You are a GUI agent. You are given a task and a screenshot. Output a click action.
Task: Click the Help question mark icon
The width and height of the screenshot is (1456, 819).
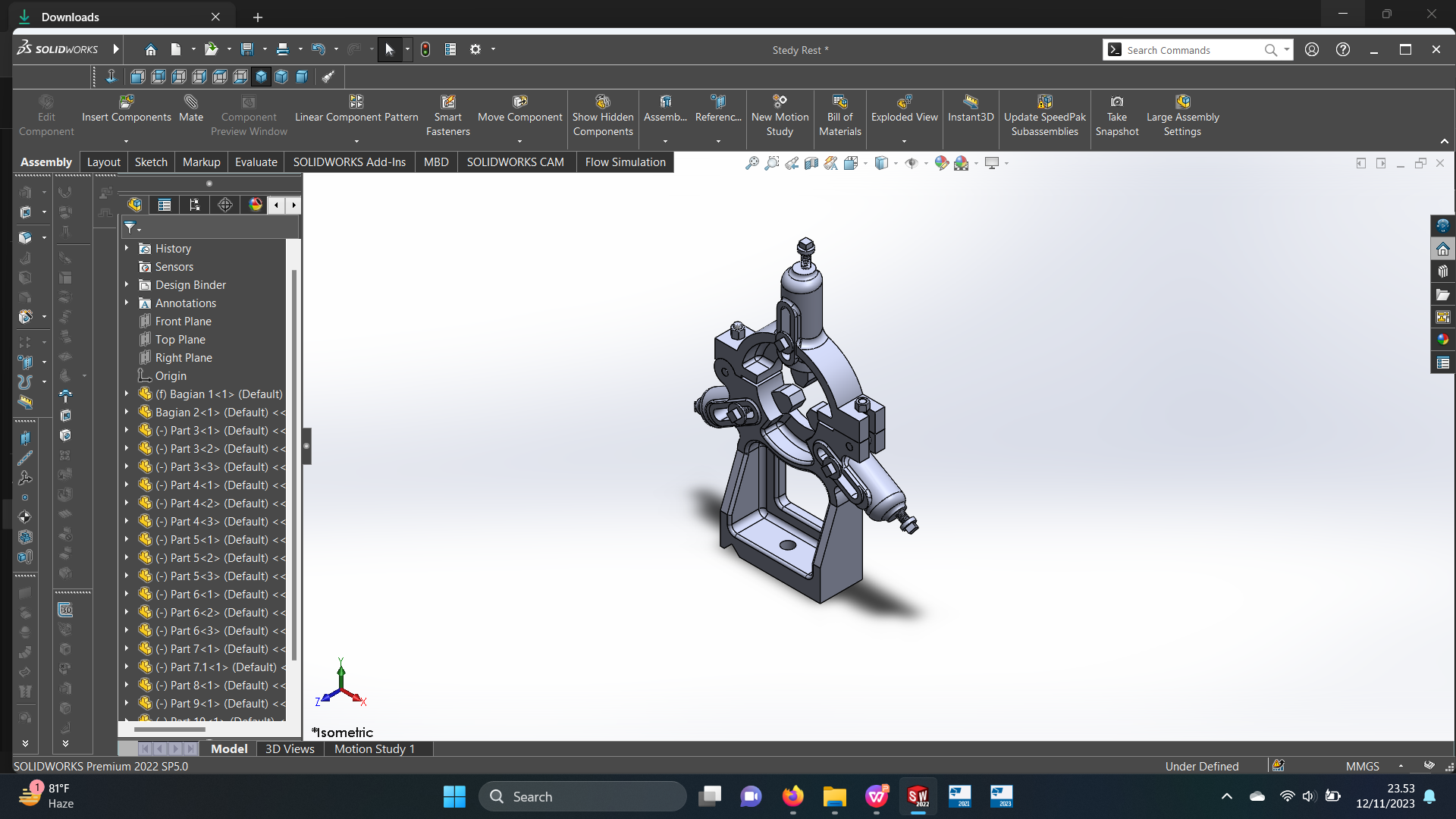click(x=1343, y=49)
